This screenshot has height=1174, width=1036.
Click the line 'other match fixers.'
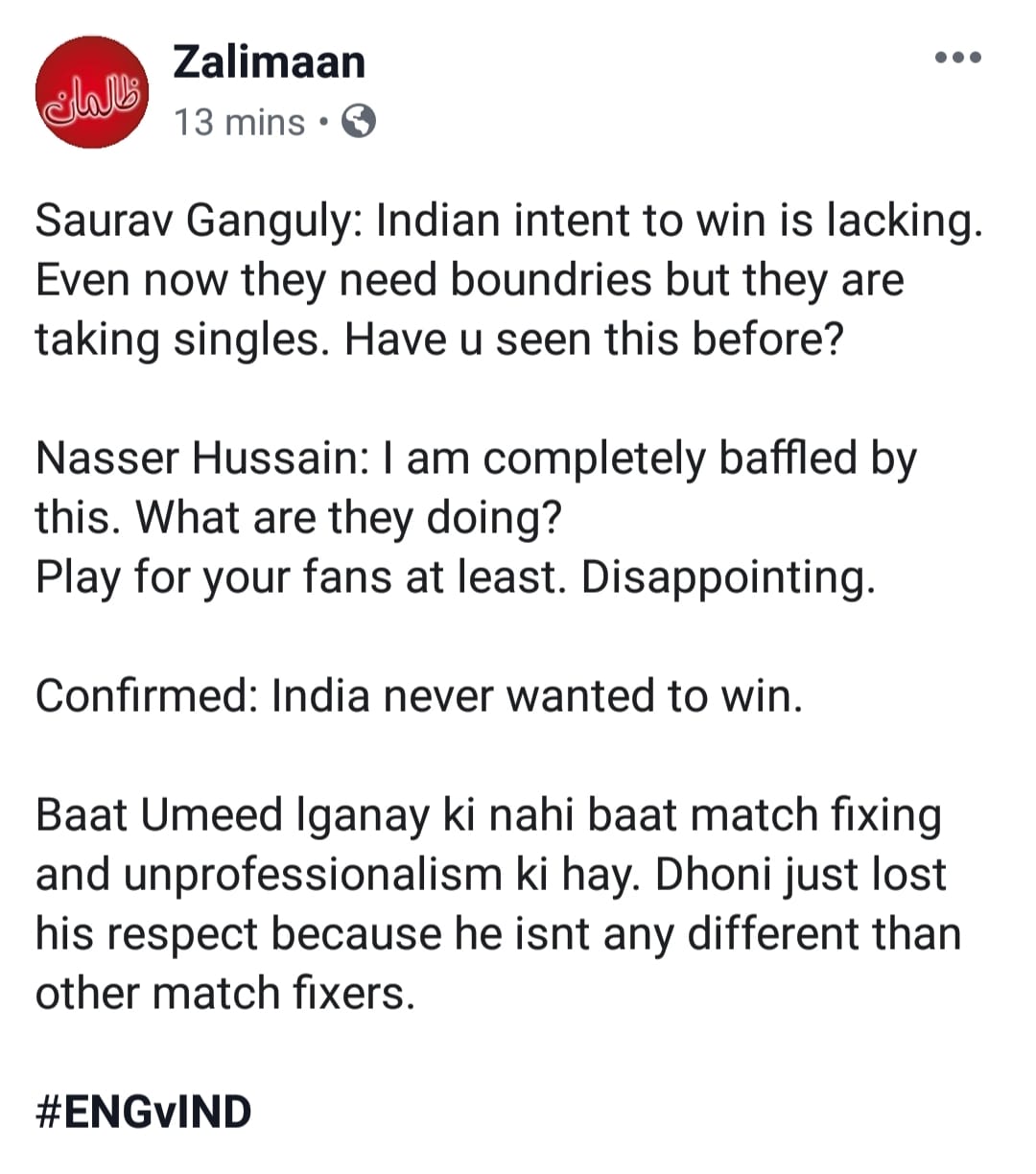coord(225,994)
